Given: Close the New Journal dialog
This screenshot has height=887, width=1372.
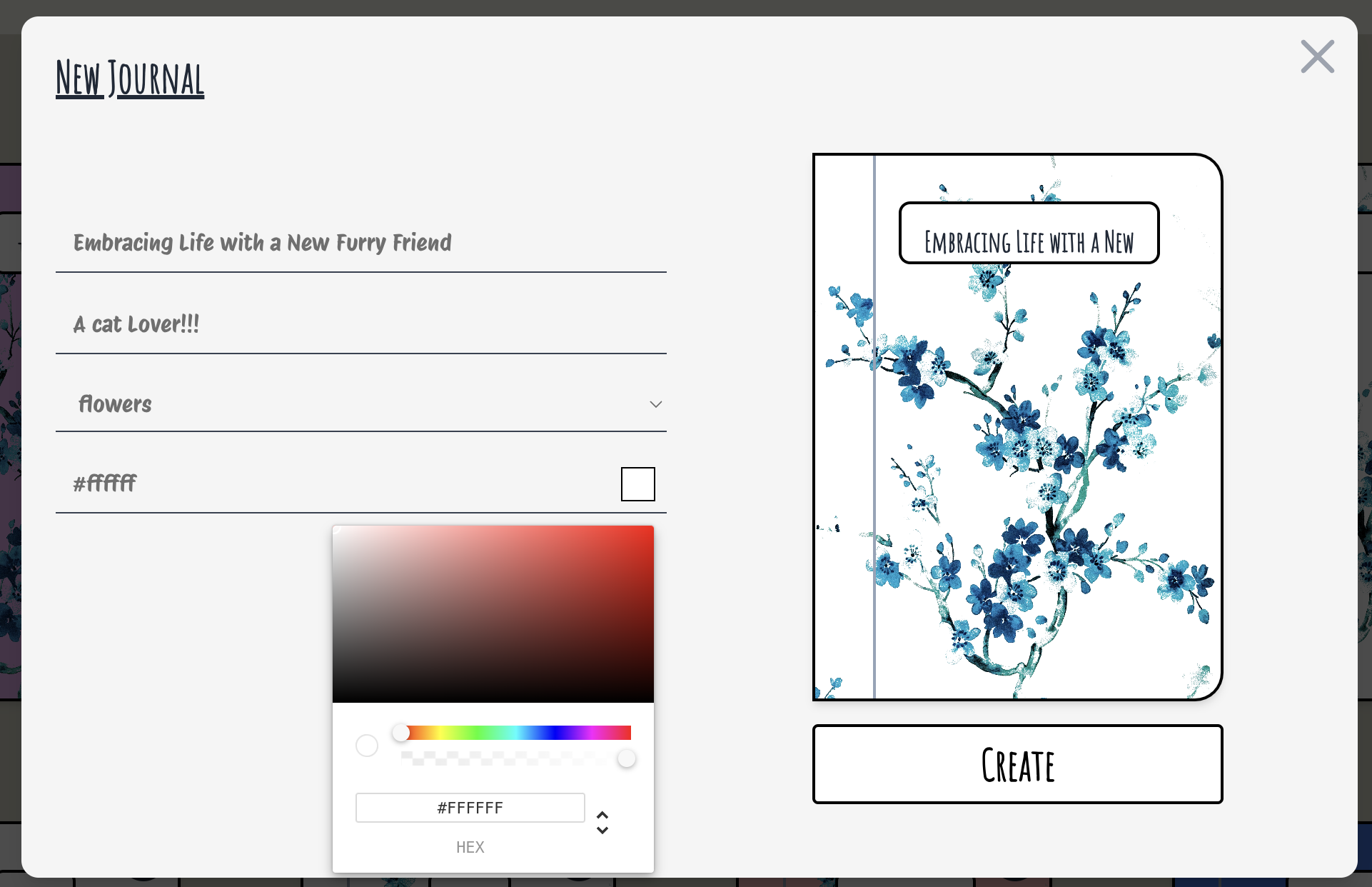Looking at the screenshot, I should tap(1317, 56).
